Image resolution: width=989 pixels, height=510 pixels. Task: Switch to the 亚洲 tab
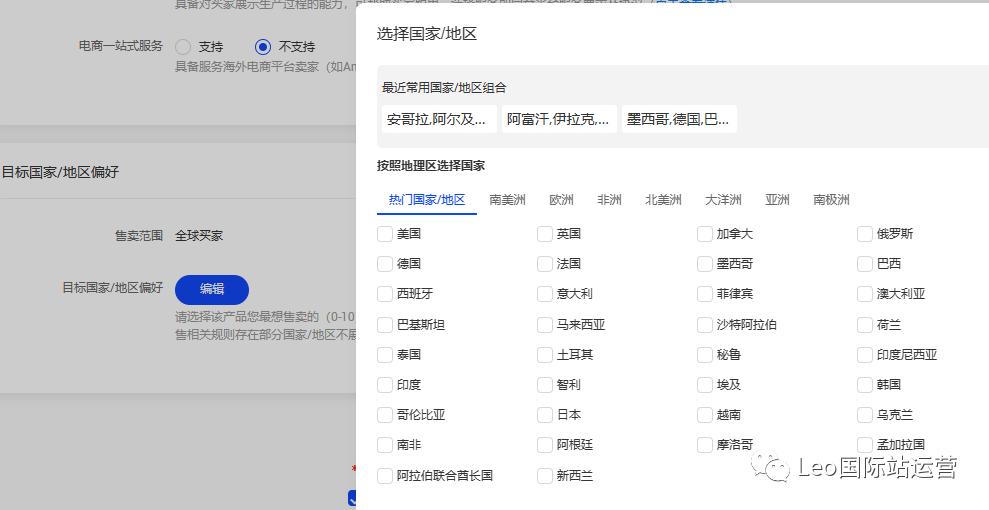(x=777, y=200)
